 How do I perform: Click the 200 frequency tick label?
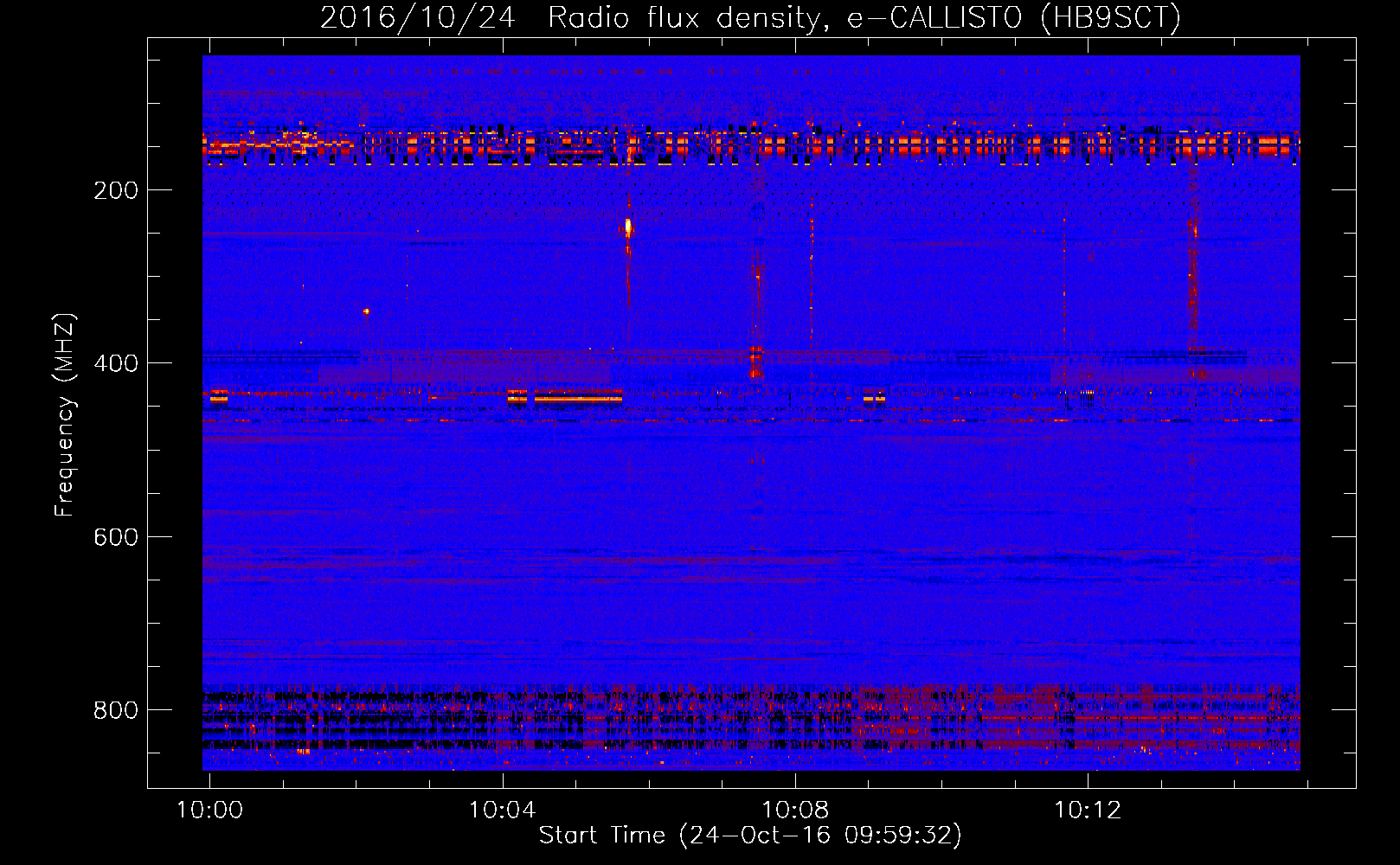[116, 190]
